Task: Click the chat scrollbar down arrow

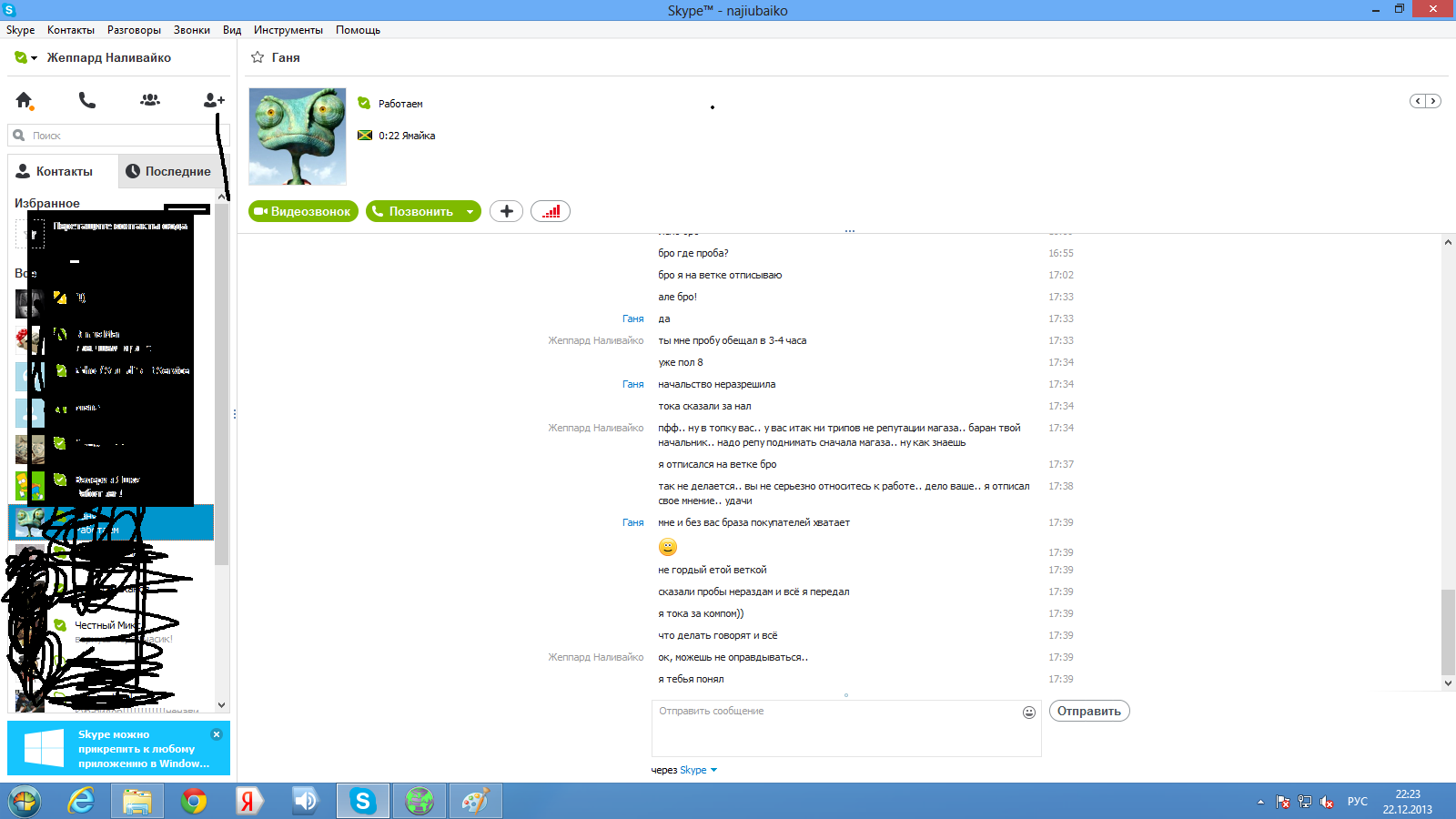Action: click(1448, 682)
